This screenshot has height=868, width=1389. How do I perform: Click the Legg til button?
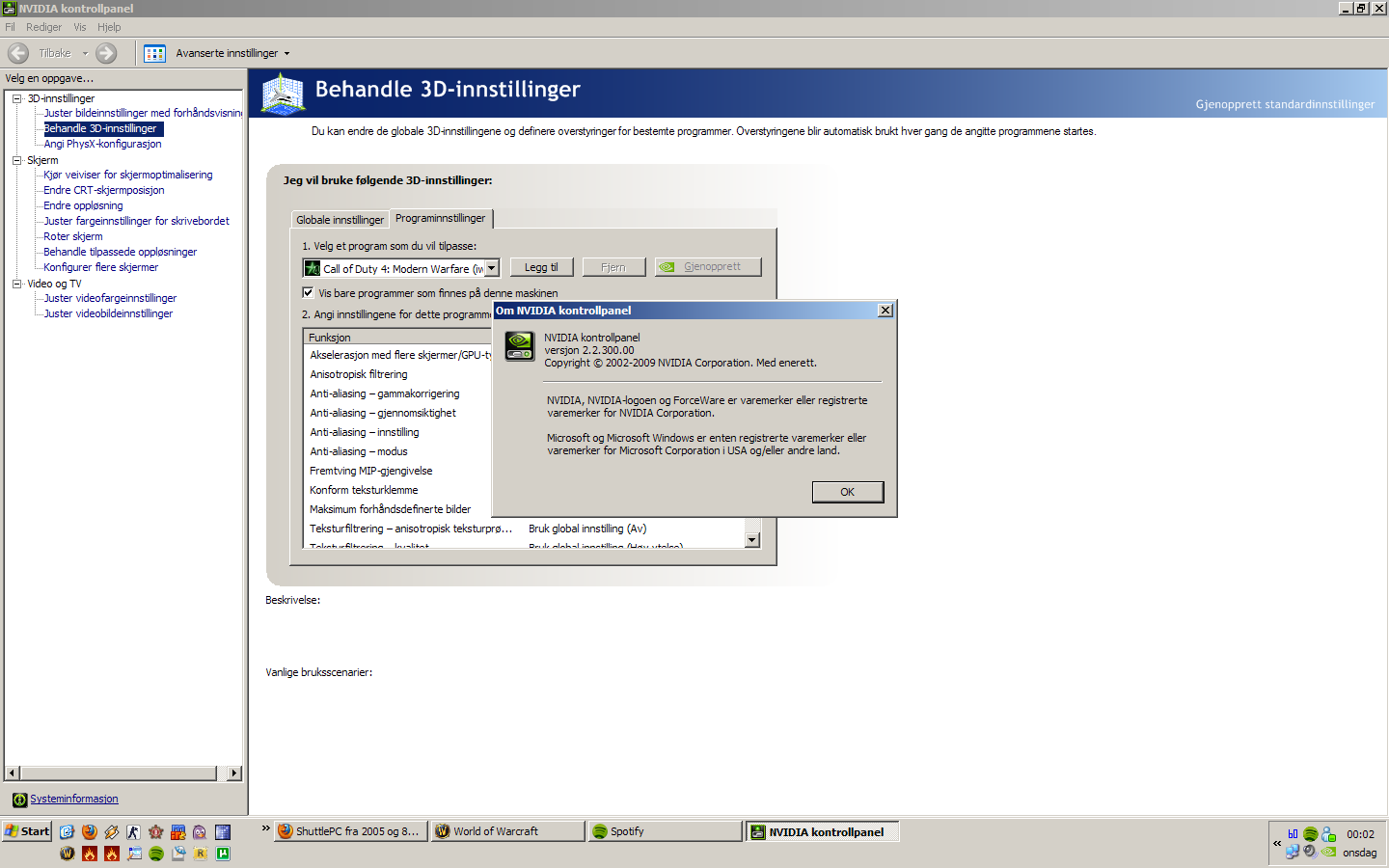[x=541, y=267]
